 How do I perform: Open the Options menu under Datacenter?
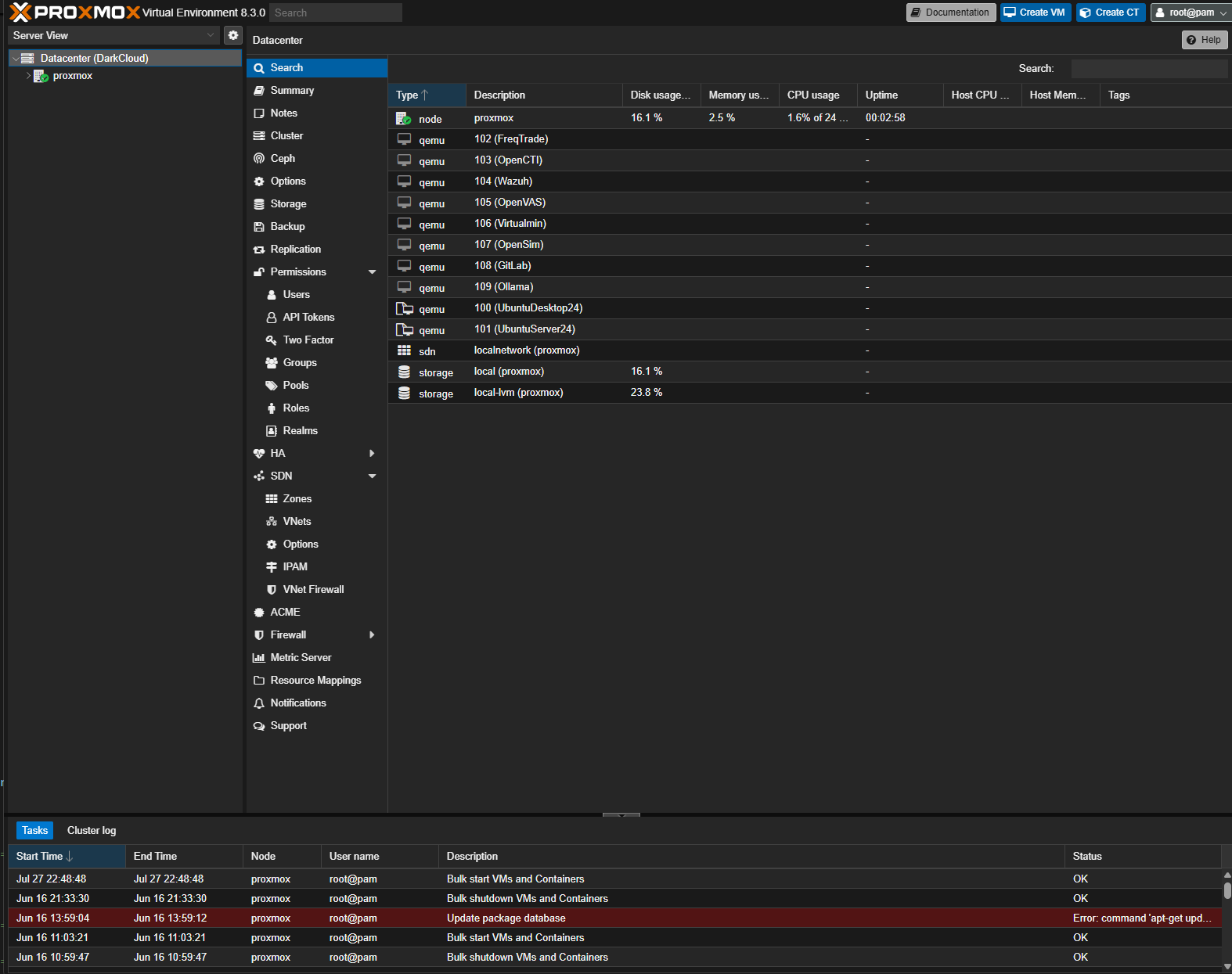[317, 182]
